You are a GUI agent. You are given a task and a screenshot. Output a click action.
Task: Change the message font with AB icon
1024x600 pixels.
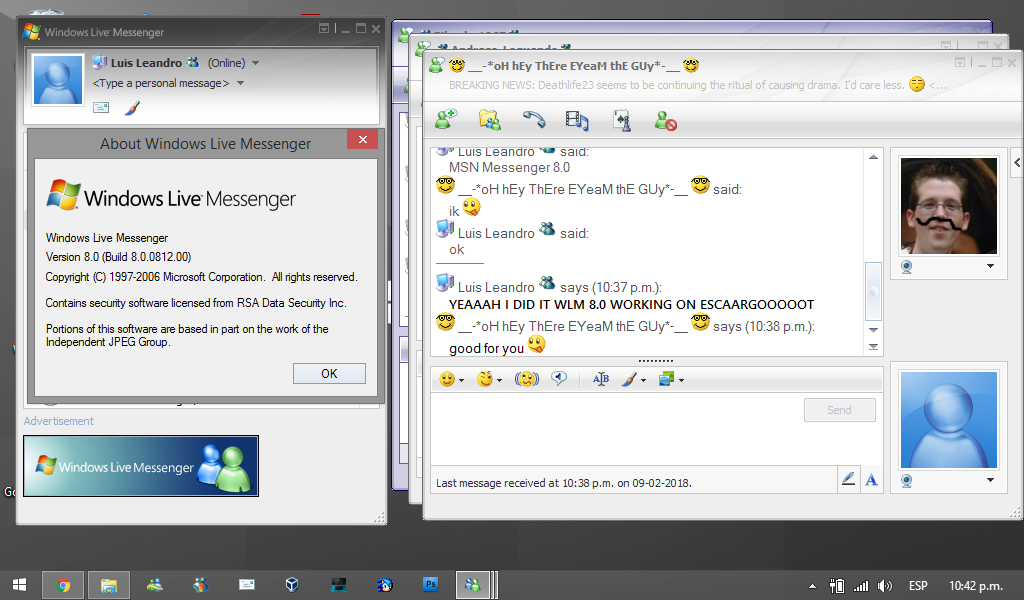click(x=601, y=379)
